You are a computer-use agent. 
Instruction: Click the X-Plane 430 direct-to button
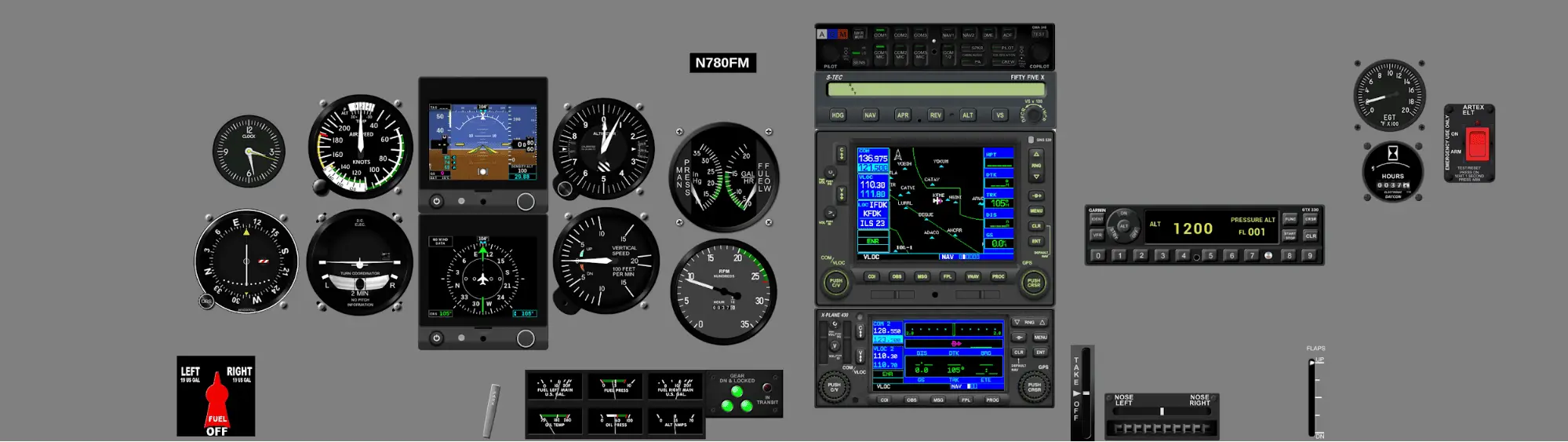coord(1019,338)
